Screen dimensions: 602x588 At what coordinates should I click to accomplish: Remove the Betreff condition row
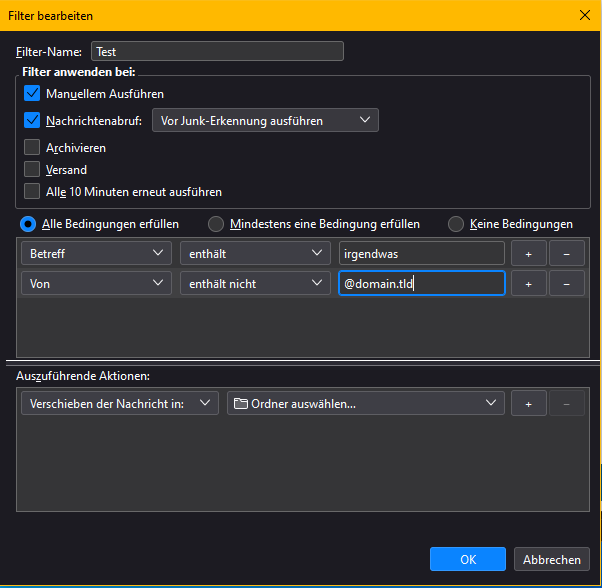point(566,254)
